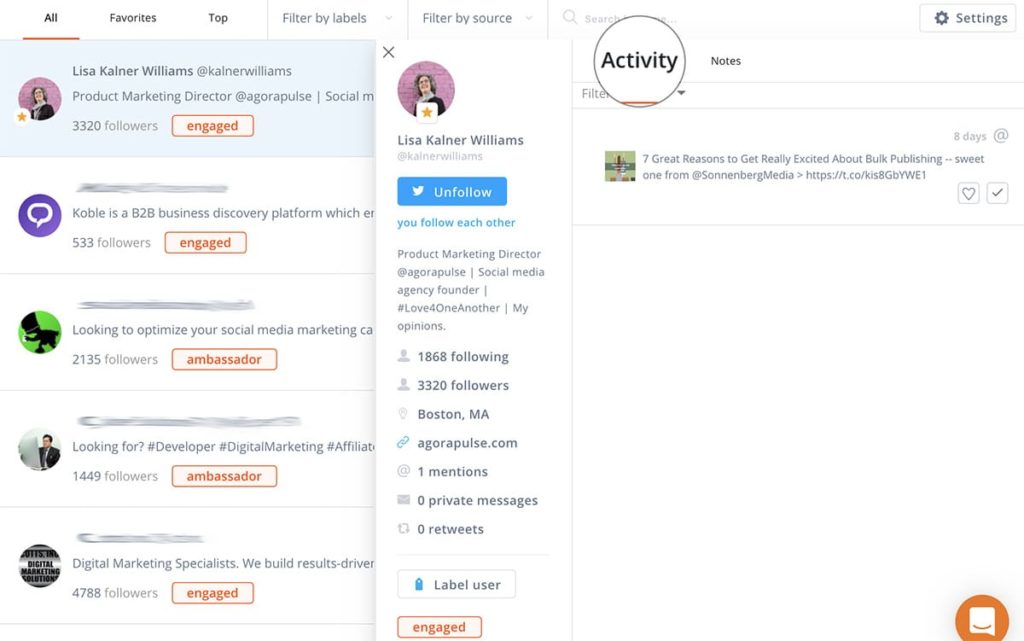Click the Label user button
Viewport: 1024px width, 641px height.
tap(456, 584)
